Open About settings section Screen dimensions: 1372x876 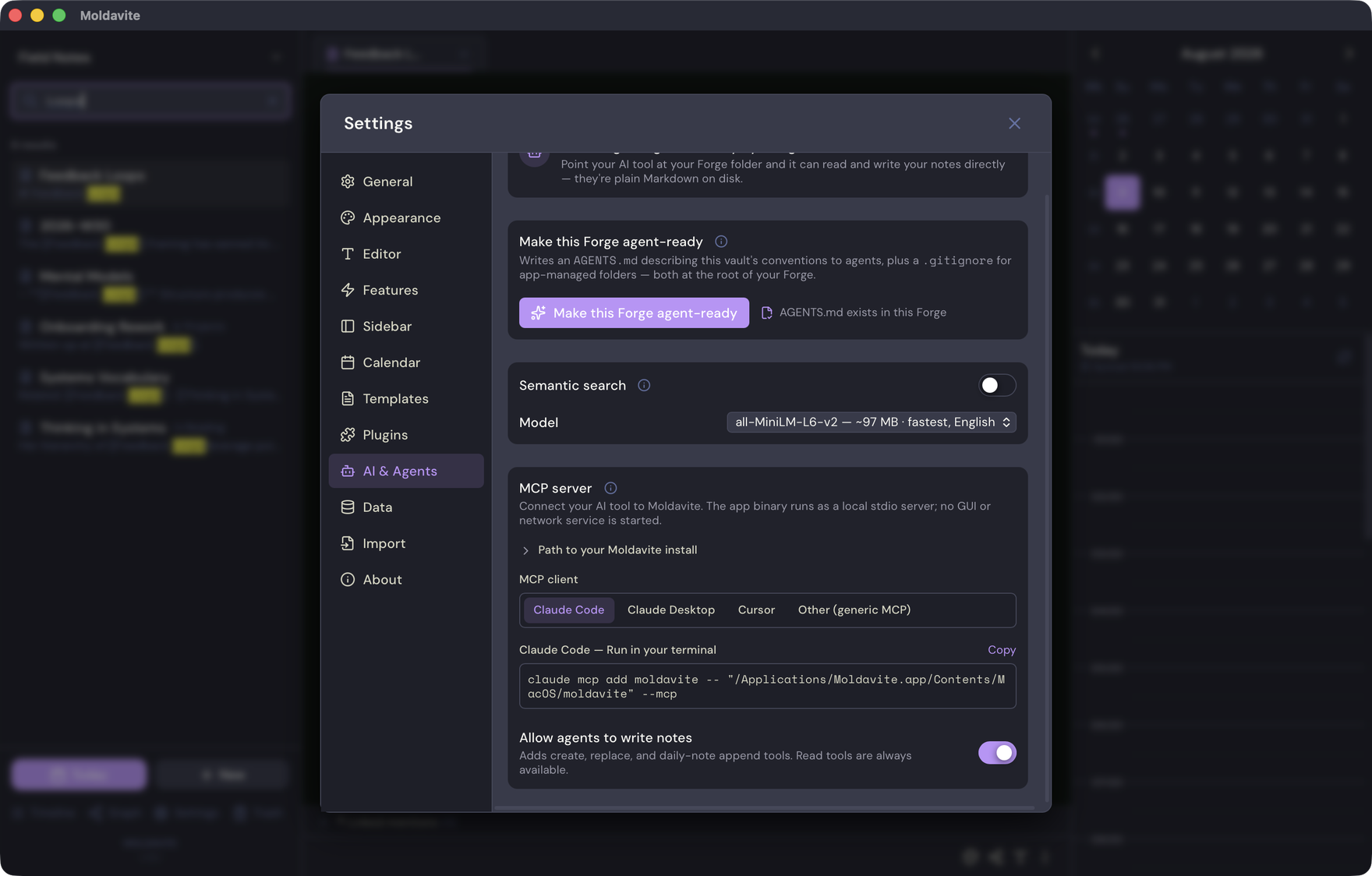tap(406, 580)
